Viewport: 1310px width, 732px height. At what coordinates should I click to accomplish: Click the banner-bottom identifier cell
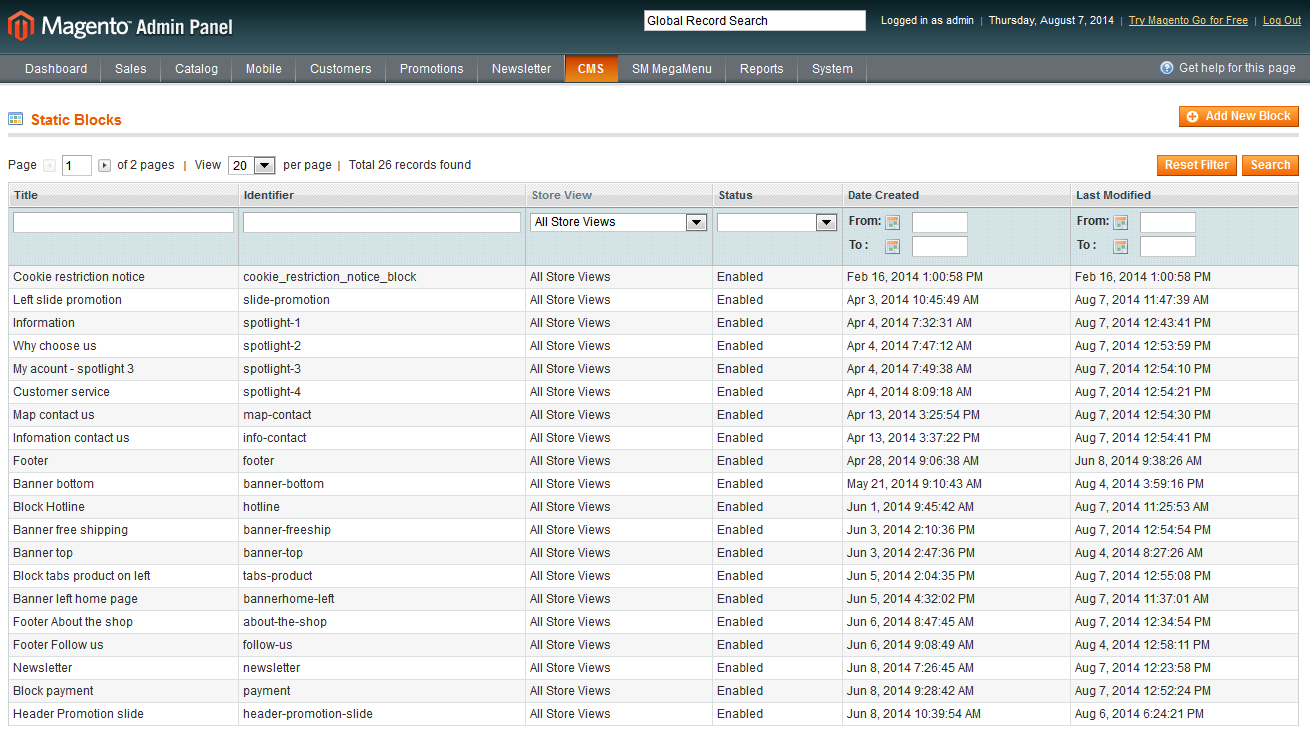[382, 484]
